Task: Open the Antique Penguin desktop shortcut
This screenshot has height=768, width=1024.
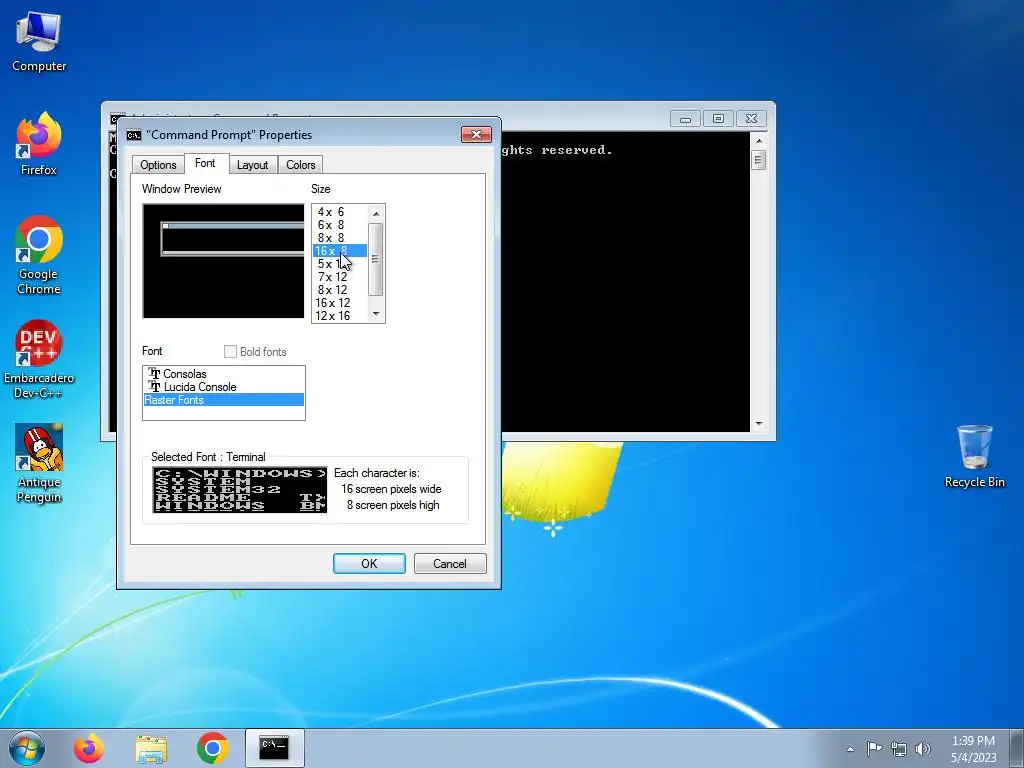Action: pyautogui.click(x=39, y=464)
